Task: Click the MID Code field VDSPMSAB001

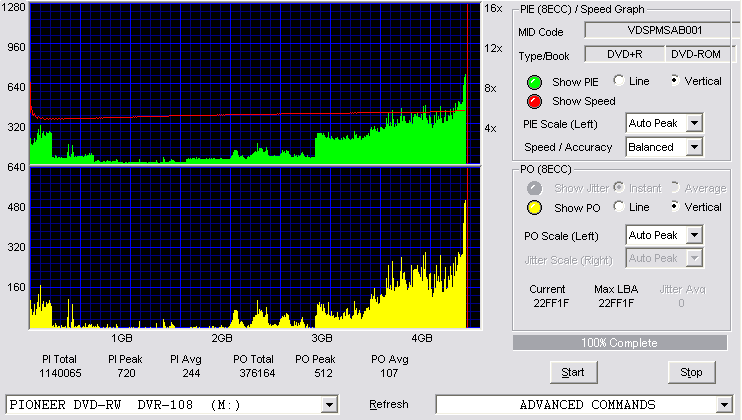Action: [x=662, y=30]
